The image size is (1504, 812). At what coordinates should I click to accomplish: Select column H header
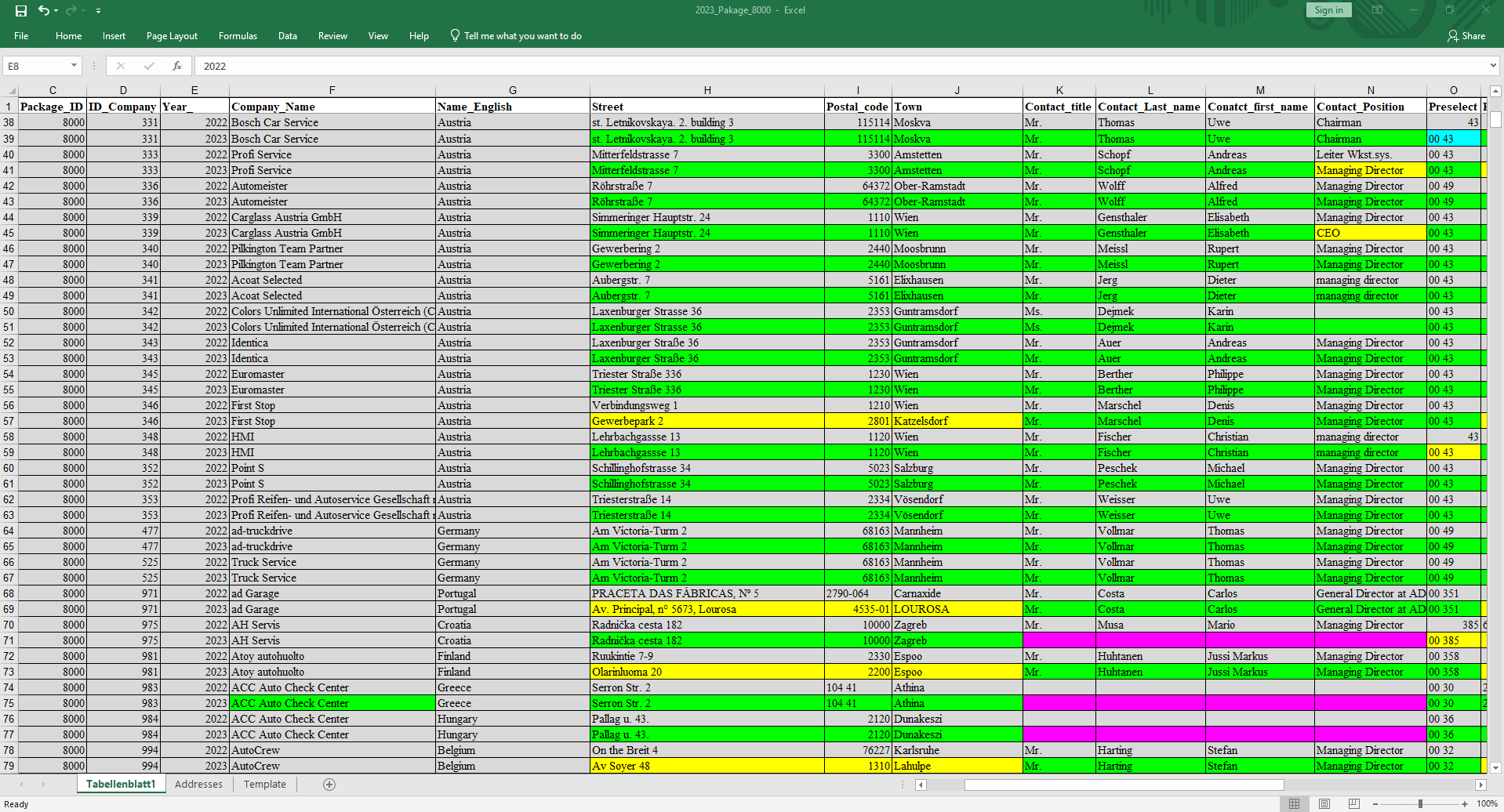[707, 90]
